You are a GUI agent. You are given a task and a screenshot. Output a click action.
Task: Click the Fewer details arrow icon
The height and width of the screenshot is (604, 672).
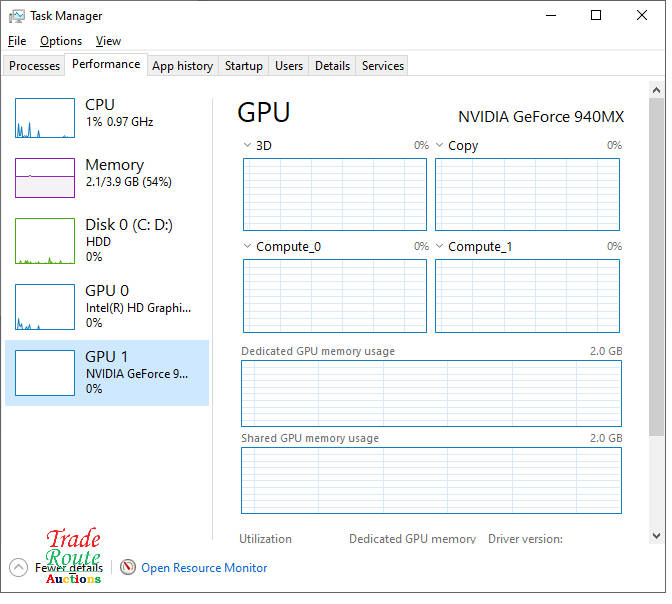pyautogui.click(x=18, y=567)
